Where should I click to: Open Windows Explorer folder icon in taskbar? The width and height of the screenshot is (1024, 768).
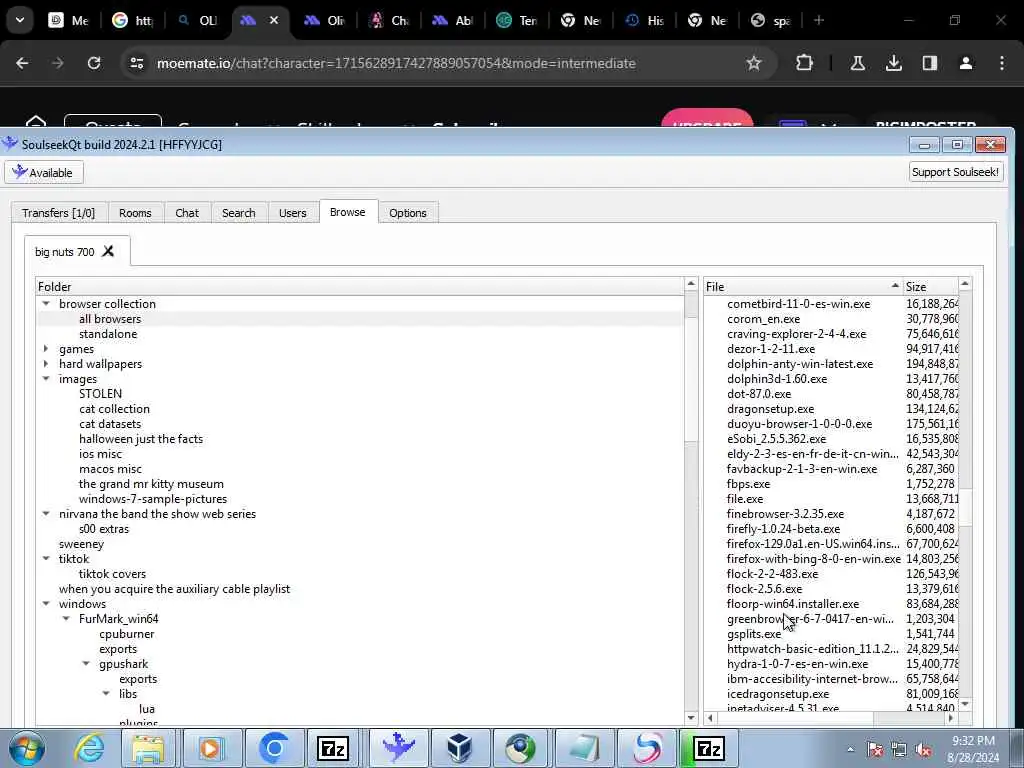point(148,748)
